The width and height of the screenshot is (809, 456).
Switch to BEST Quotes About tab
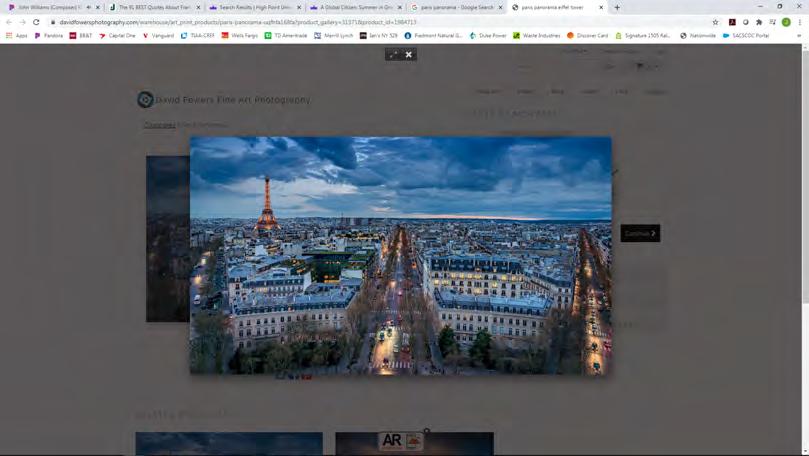point(154,7)
